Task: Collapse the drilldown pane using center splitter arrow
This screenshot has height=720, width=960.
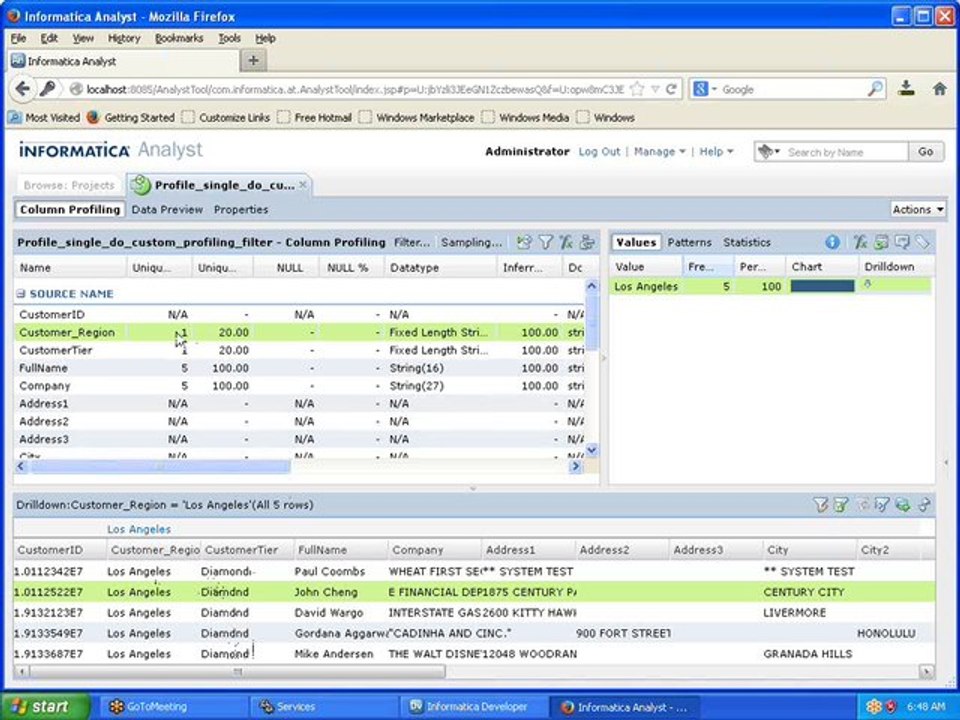Action: coord(473,489)
